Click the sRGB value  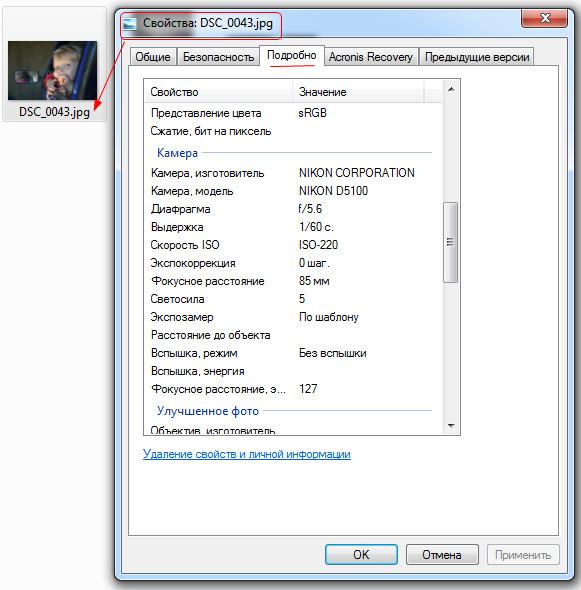click(x=313, y=113)
